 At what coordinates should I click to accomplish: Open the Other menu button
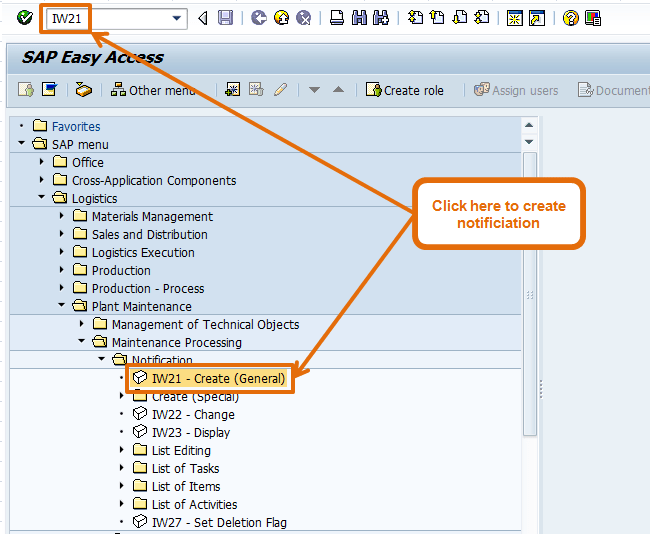[x=153, y=90]
